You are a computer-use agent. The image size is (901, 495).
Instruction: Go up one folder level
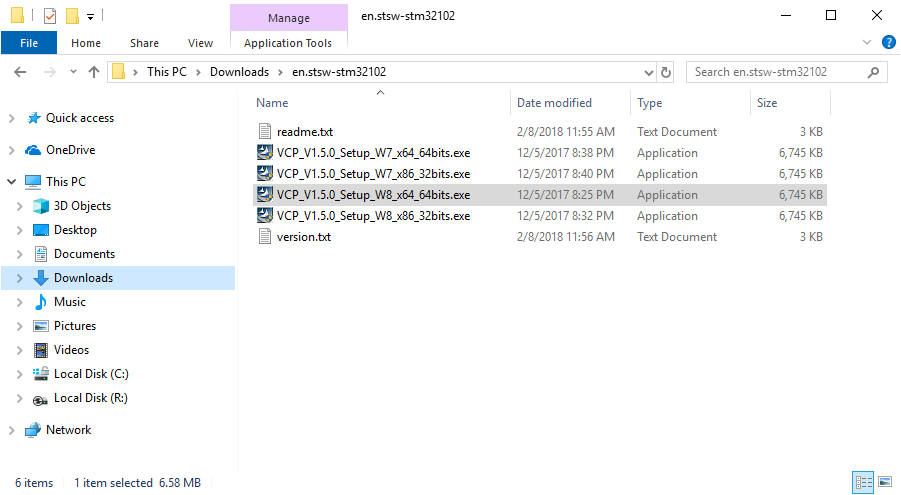94,72
